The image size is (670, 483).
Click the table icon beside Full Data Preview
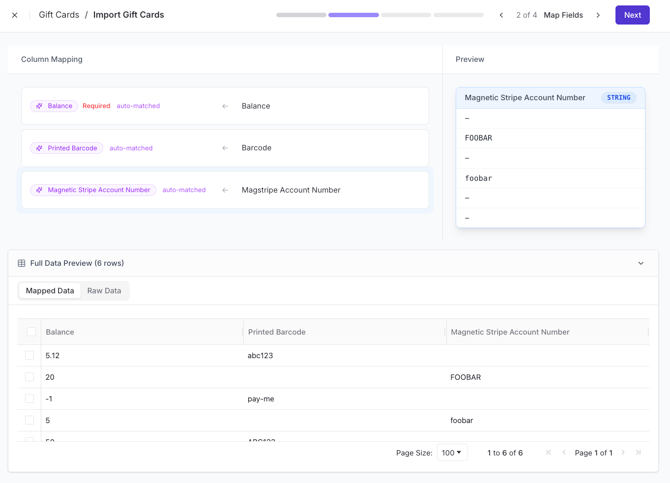click(x=21, y=263)
